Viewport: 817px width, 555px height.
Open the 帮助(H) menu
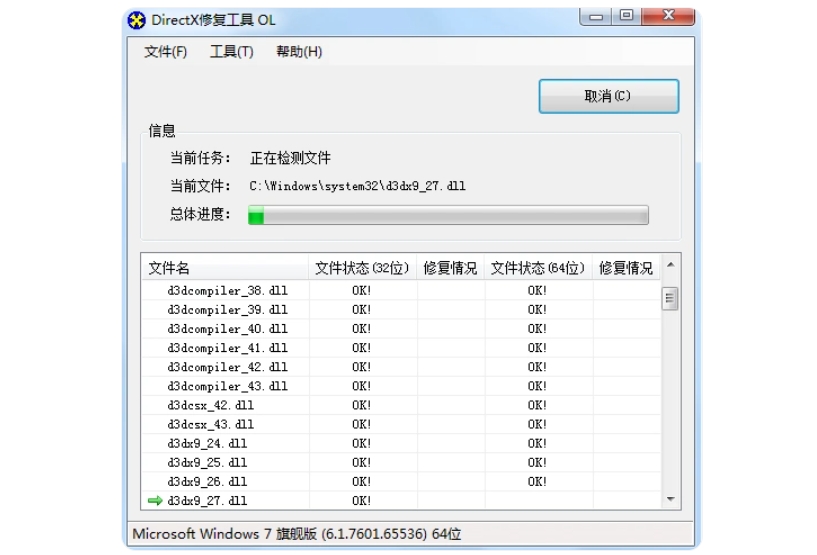pyautogui.click(x=299, y=52)
